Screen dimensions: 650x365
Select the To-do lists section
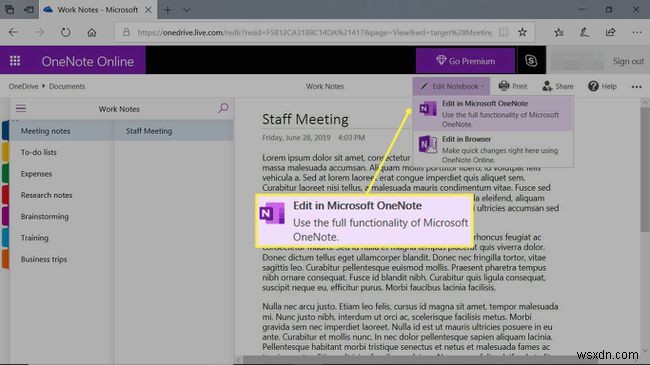click(x=61, y=152)
